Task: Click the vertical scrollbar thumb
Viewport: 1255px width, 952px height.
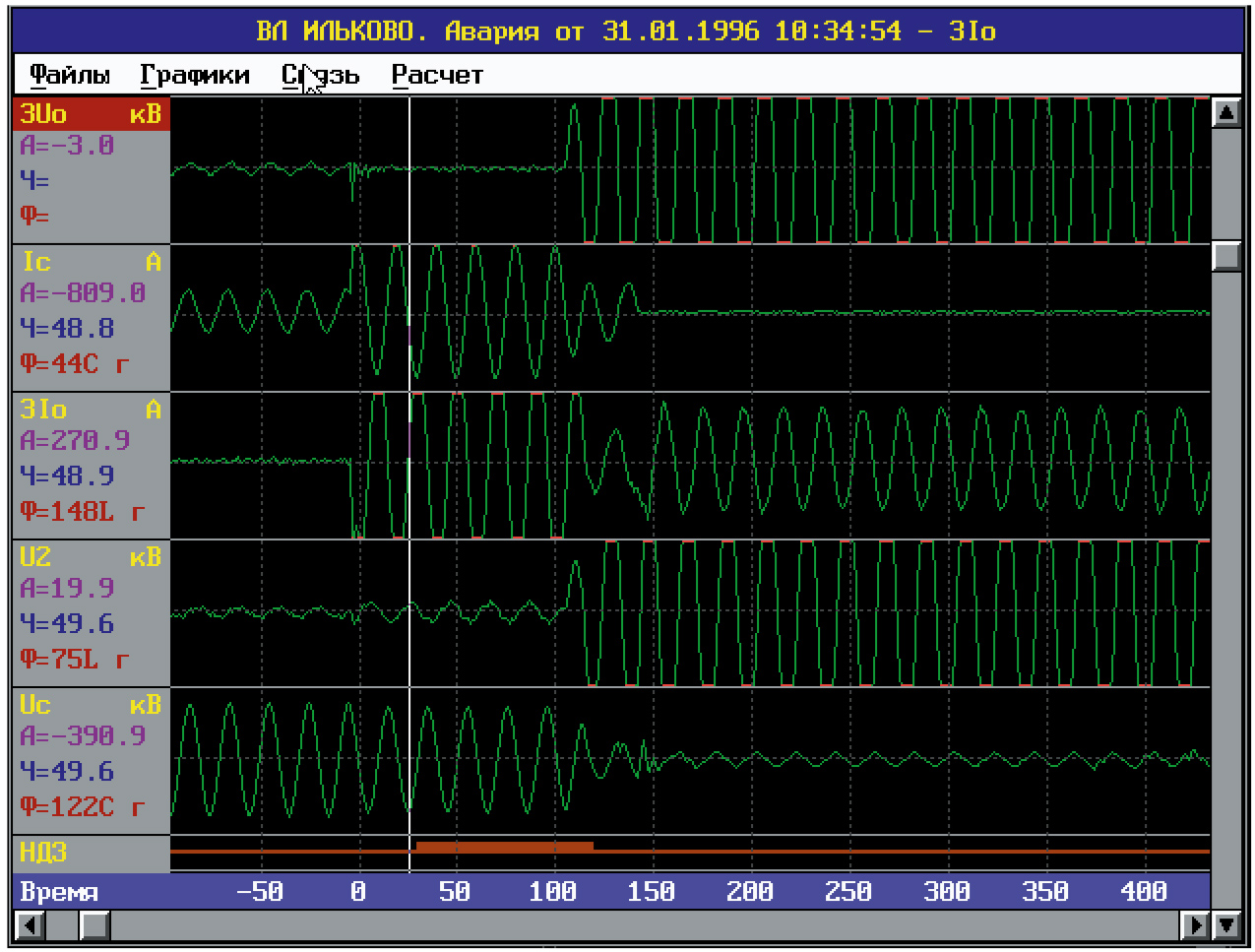Action: click(1226, 256)
